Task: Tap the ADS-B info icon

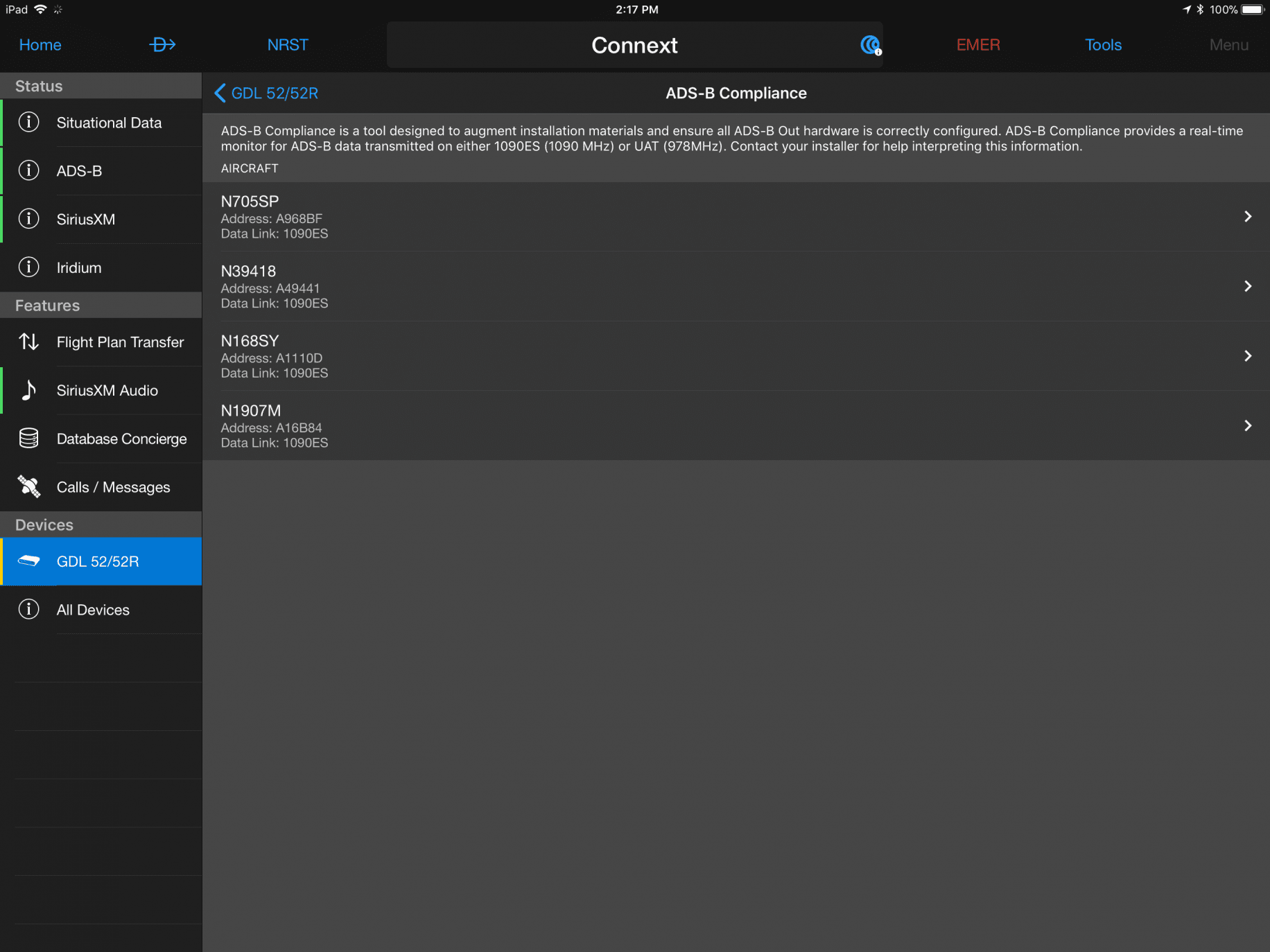Action: 28,170
